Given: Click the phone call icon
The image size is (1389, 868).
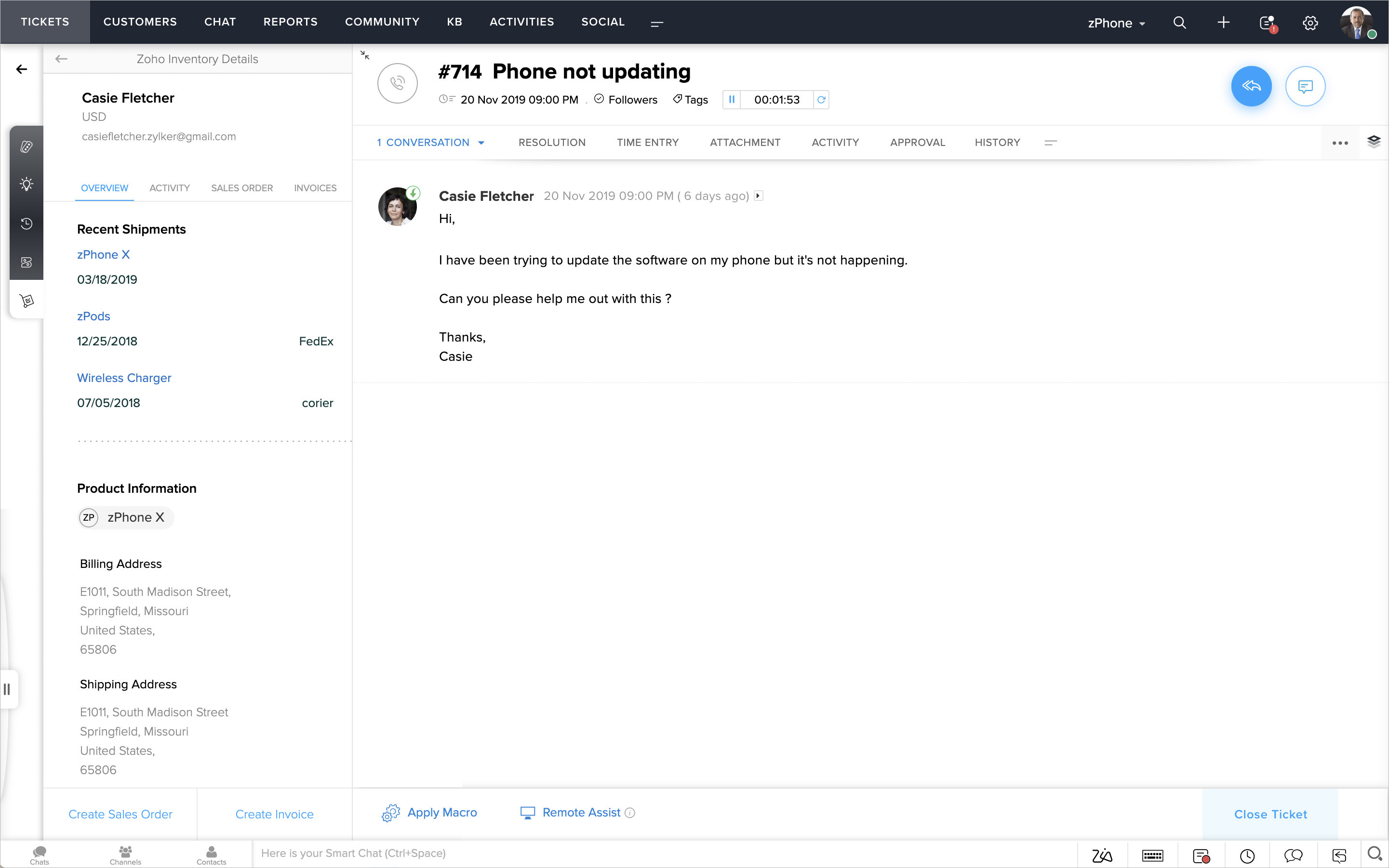Looking at the screenshot, I should point(397,84).
